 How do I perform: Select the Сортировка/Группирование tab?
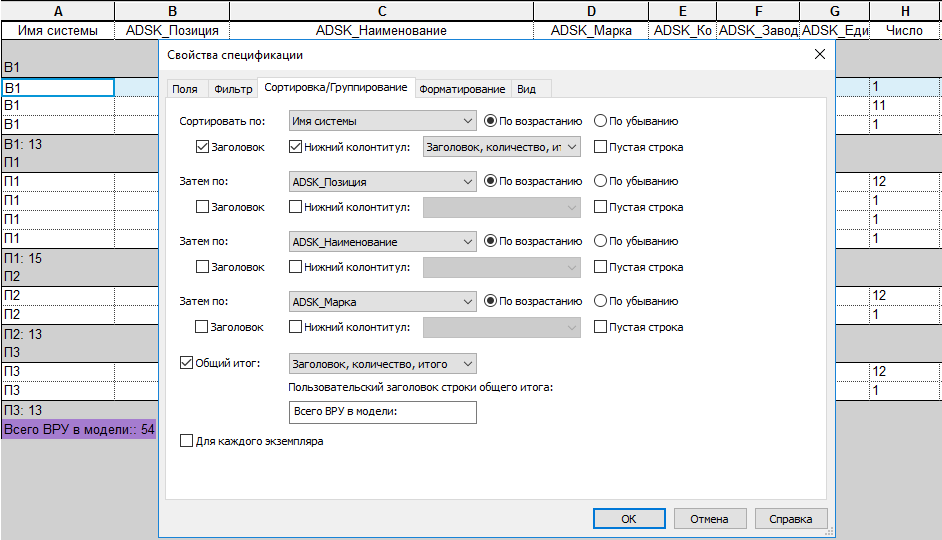tap(336, 88)
